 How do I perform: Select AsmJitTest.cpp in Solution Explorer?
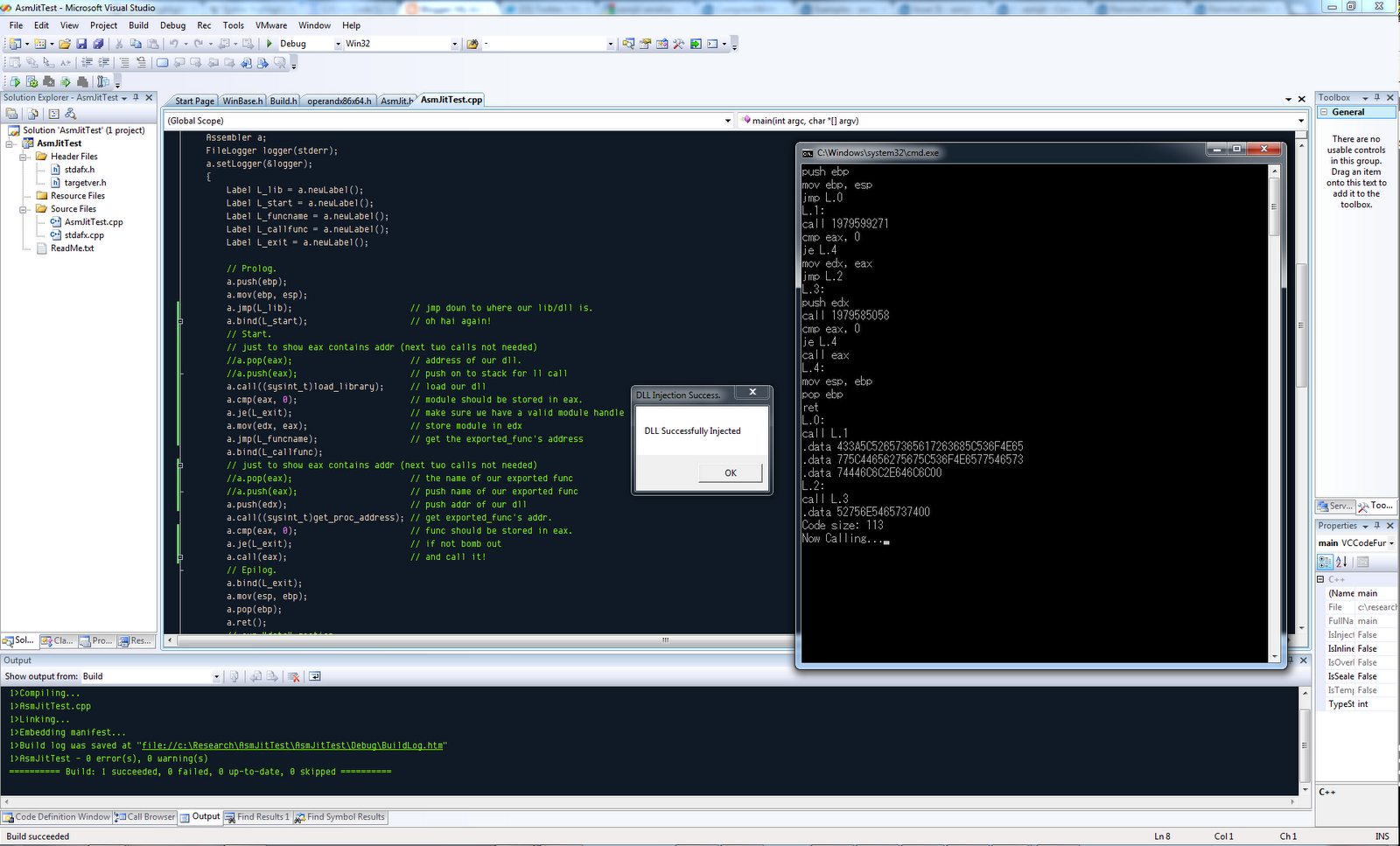pos(94,222)
